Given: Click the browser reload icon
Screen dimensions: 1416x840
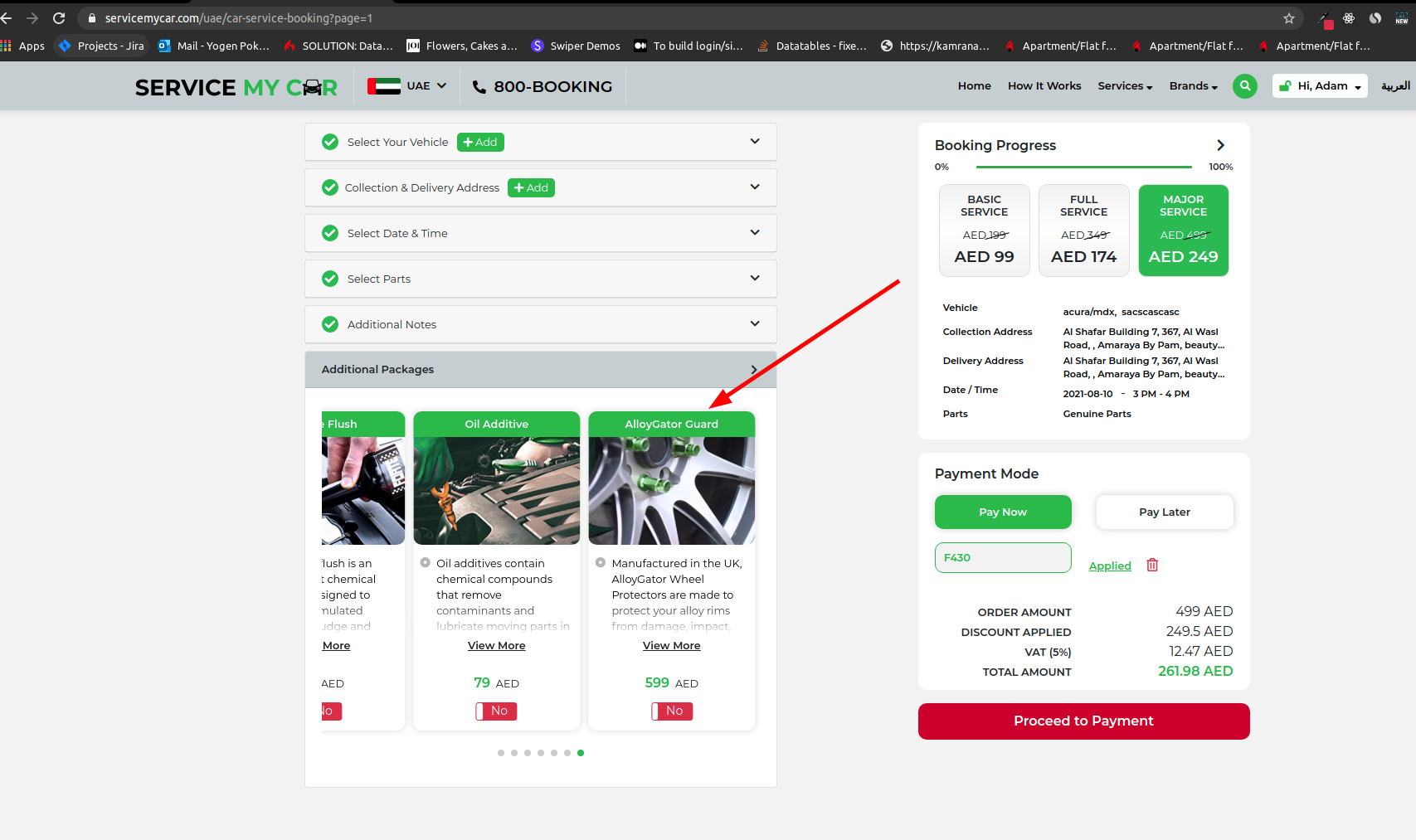Looking at the screenshot, I should pyautogui.click(x=59, y=18).
